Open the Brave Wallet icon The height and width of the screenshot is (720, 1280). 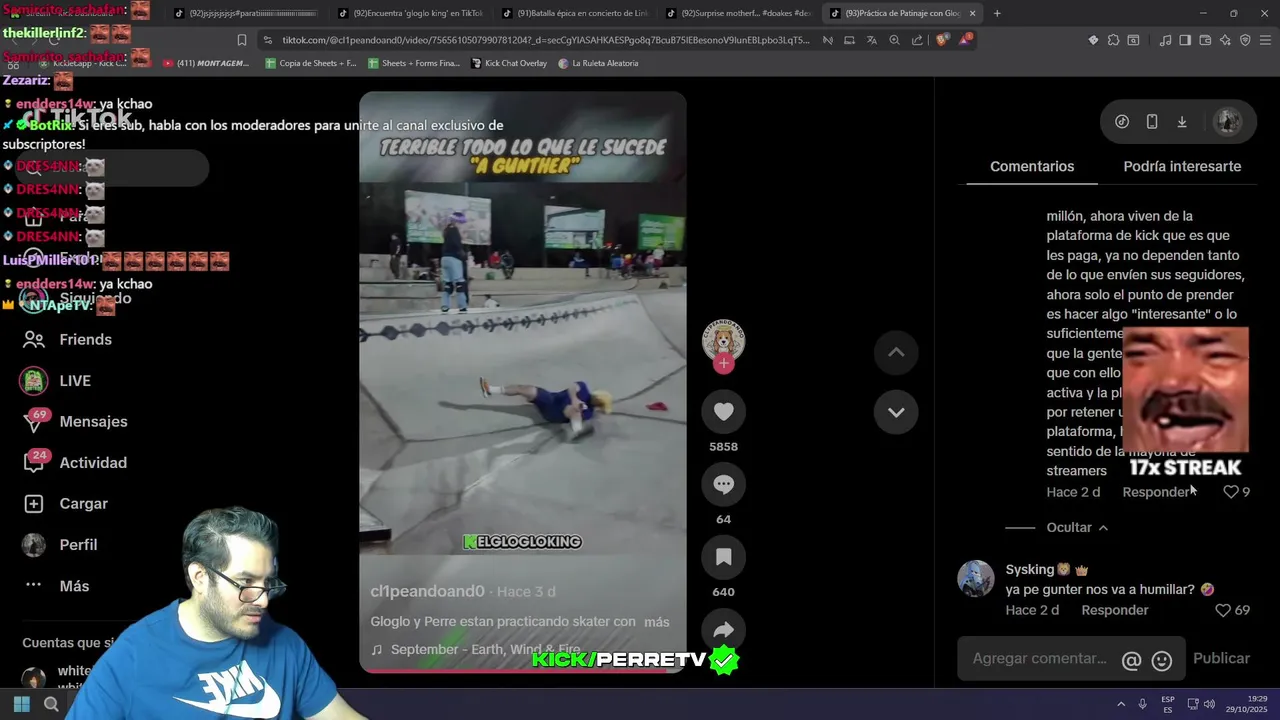(x=1205, y=40)
